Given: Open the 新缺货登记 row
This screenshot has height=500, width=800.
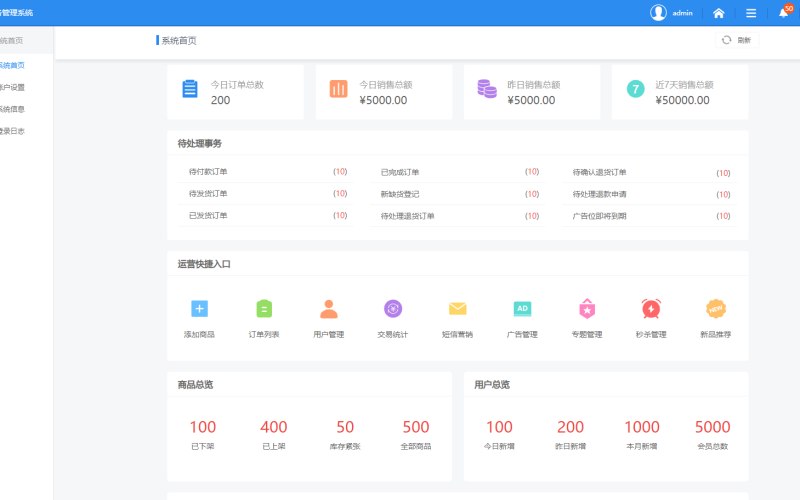Looking at the screenshot, I should tap(458, 194).
